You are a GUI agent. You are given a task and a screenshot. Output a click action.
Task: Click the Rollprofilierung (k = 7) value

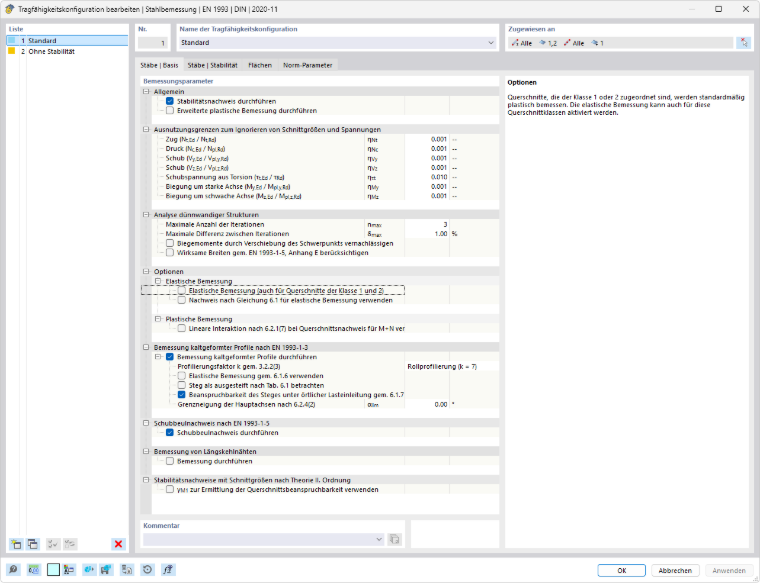click(452, 366)
